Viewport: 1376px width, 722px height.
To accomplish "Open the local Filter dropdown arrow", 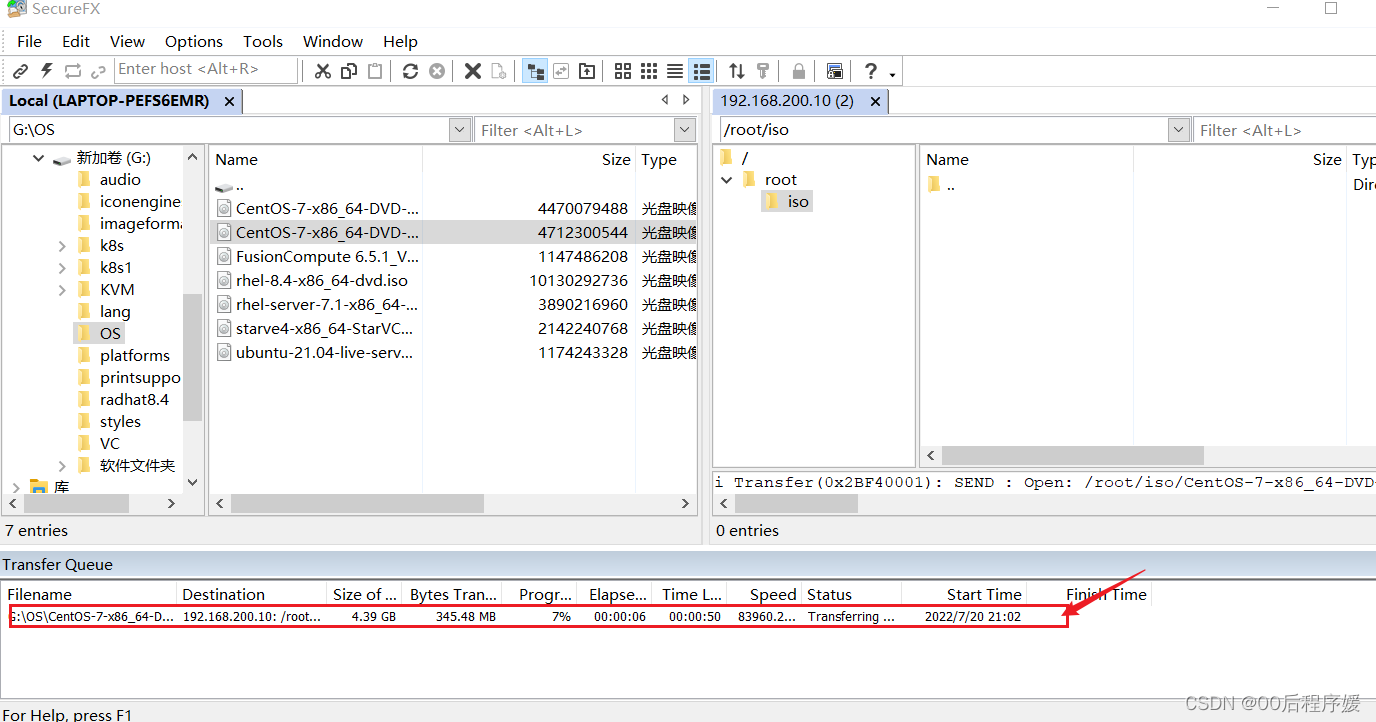I will click(685, 130).
